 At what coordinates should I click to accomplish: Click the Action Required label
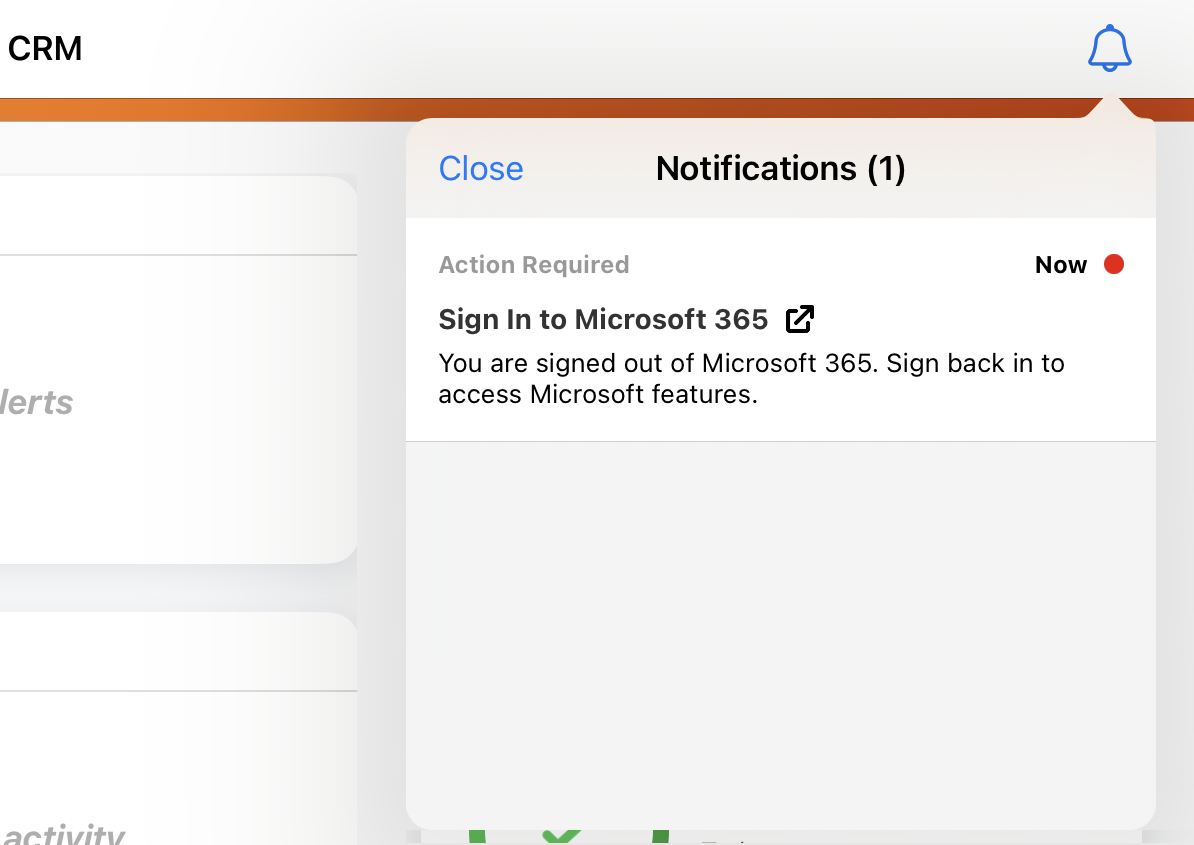[x=534, y=265]
